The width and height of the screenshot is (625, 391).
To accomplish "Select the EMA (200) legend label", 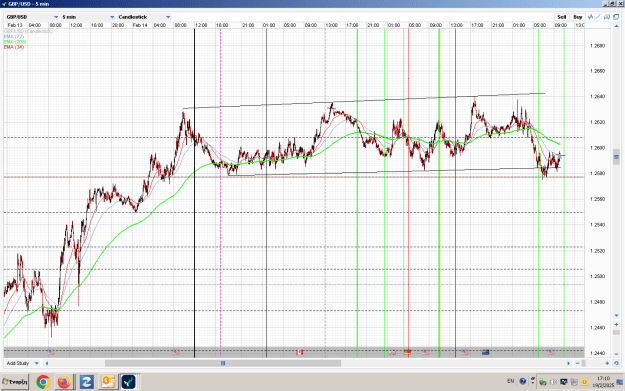I will [15, 42].
